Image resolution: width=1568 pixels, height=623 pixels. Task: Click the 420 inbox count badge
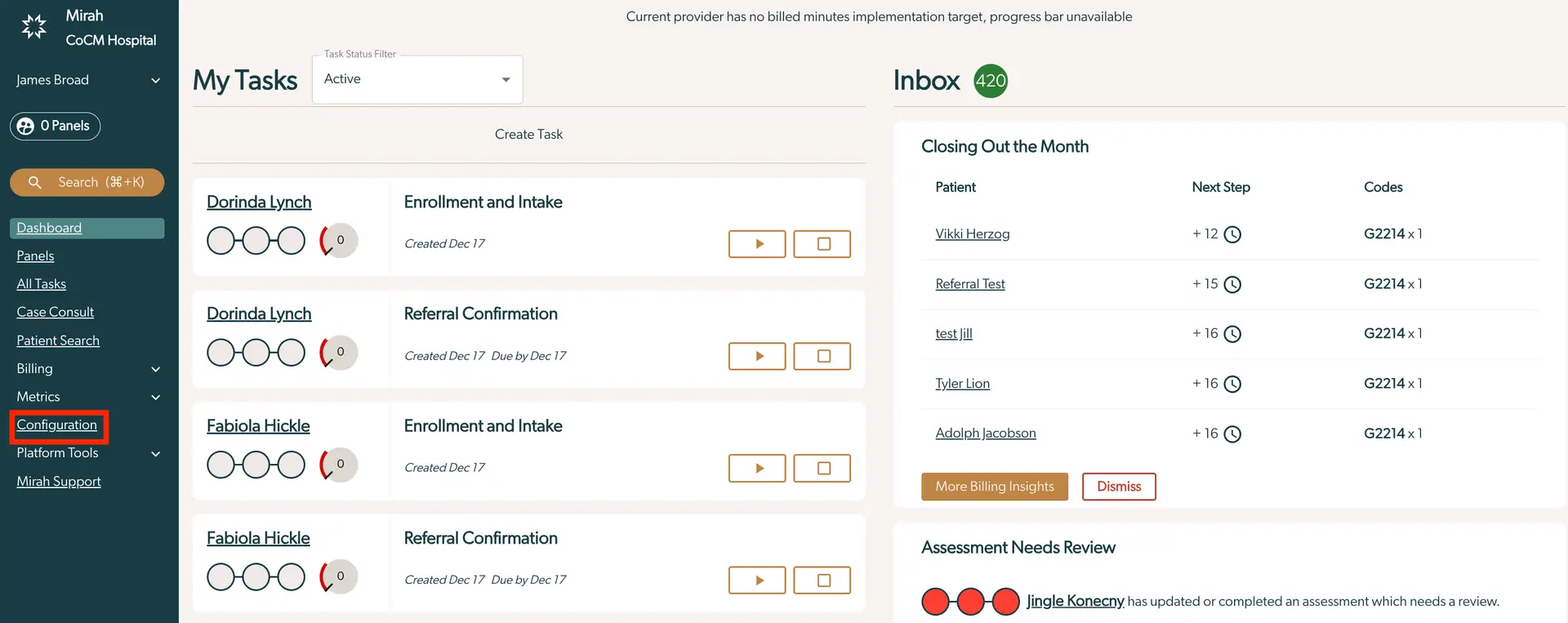coord(991,81)
